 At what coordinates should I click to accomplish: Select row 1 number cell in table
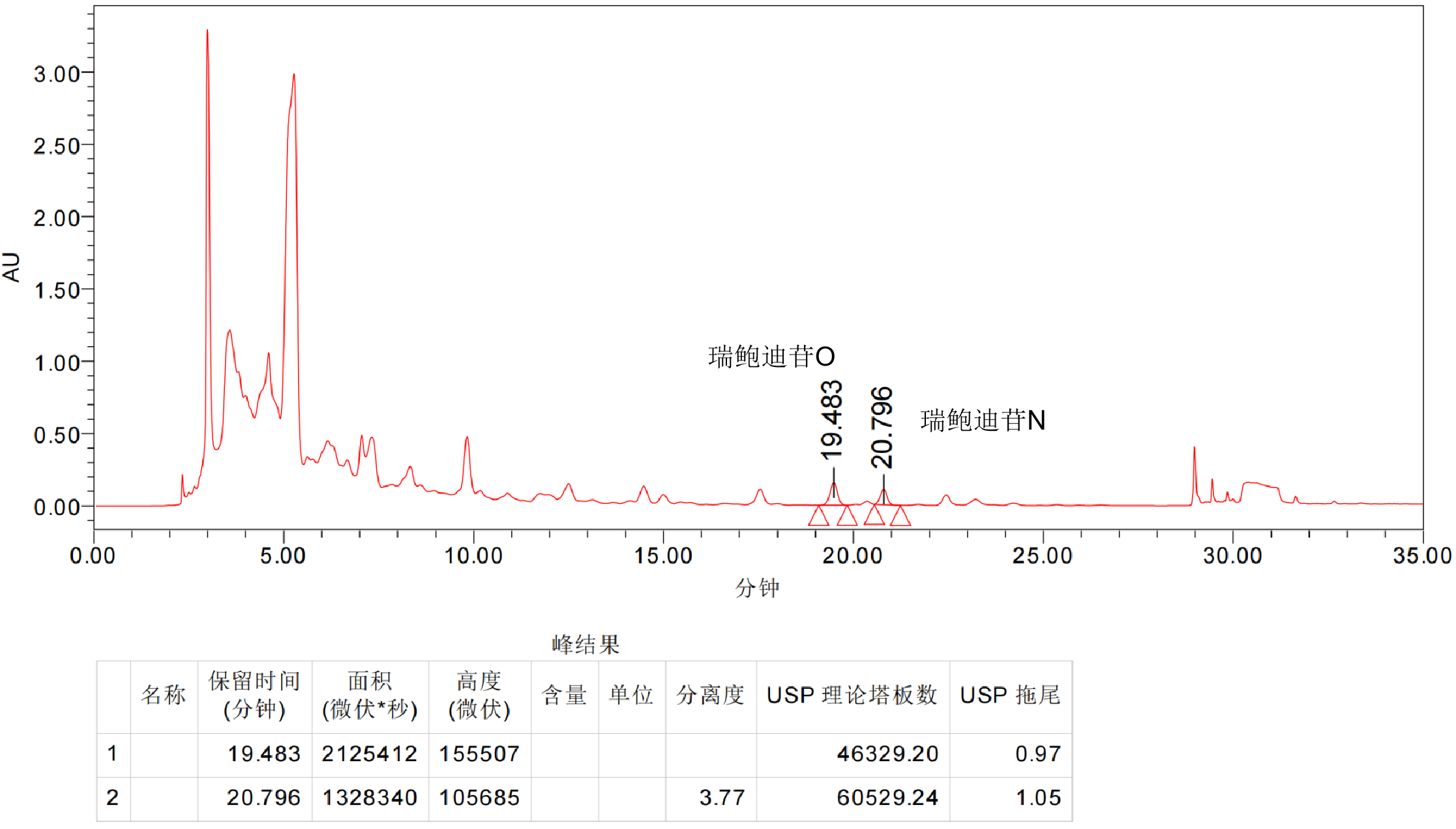click(113, 754)
